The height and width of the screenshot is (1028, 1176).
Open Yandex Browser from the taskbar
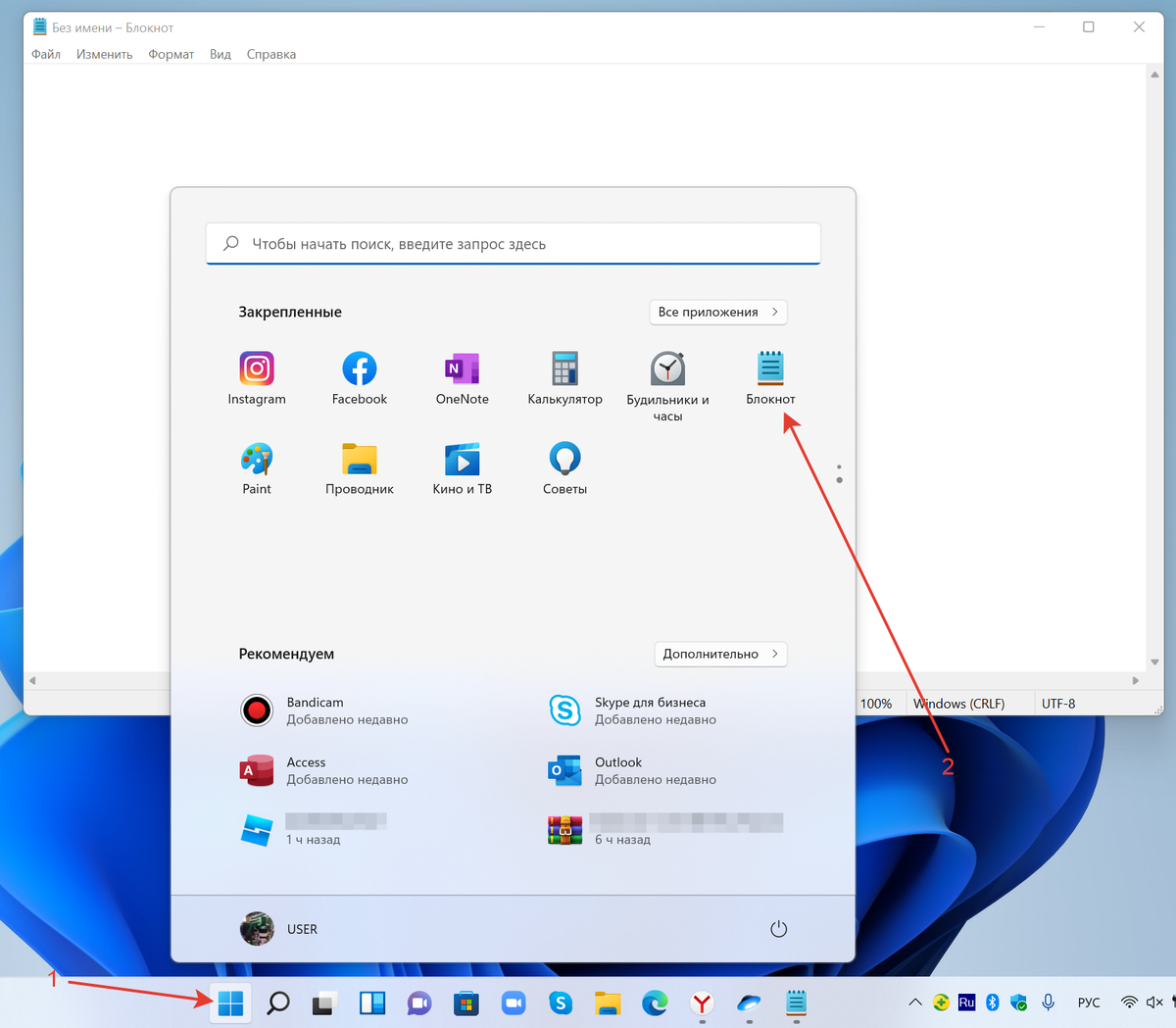coord(702,1003)
